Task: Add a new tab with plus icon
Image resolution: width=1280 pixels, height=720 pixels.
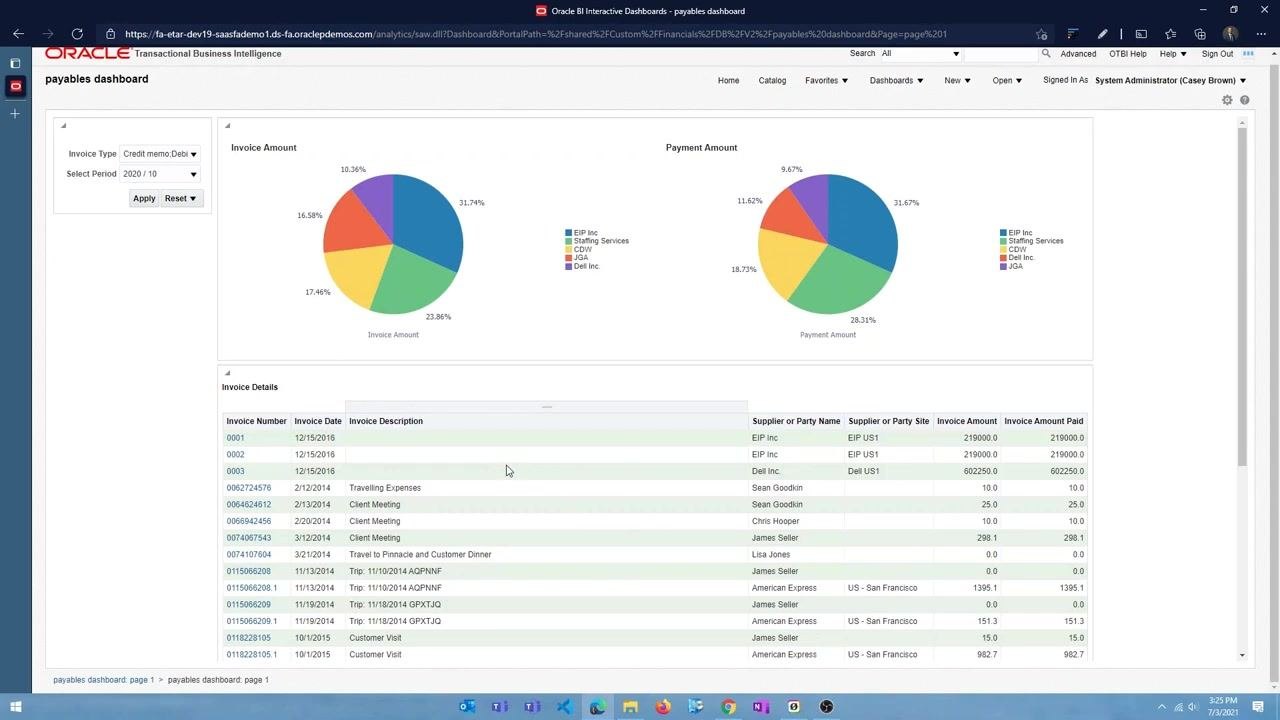Action: (x=15, y=114)
